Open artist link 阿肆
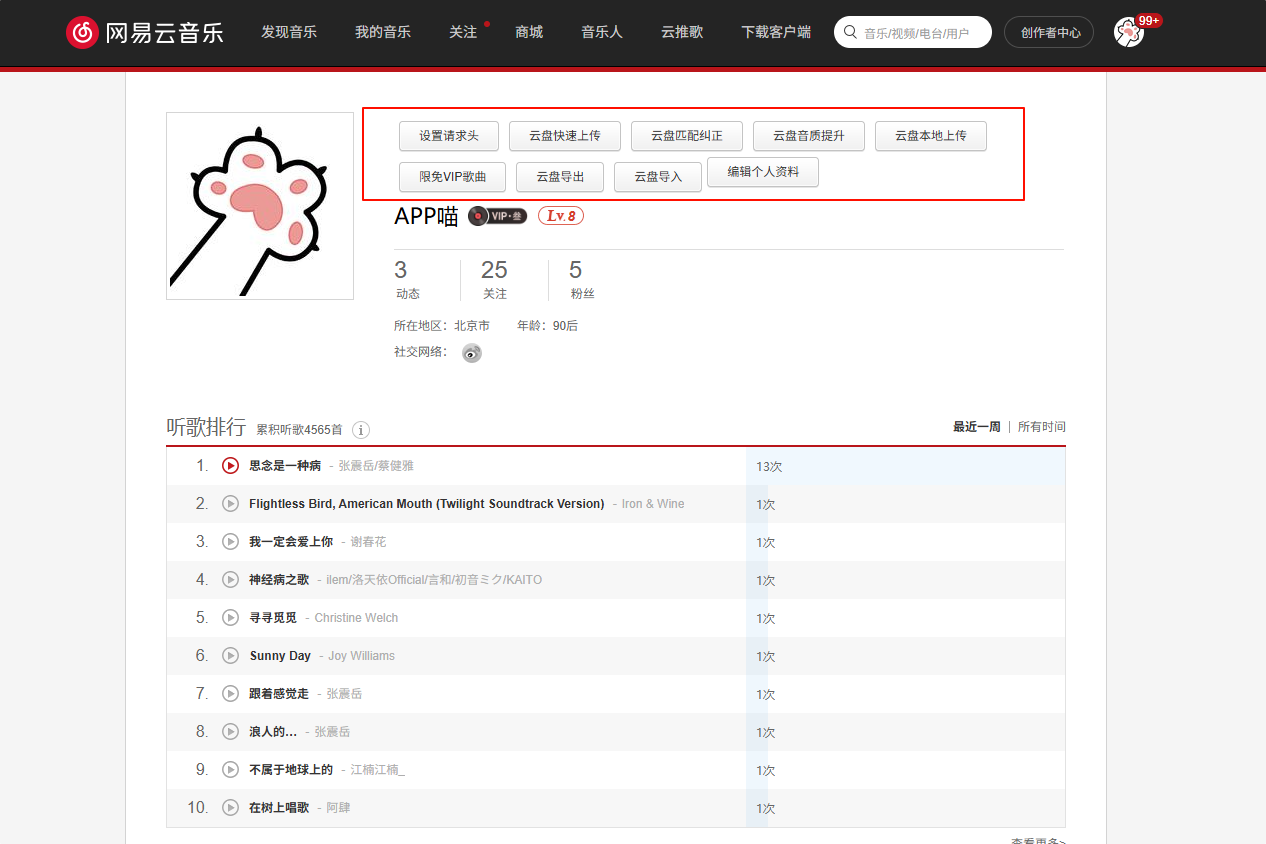Image resolution: width=1266 pixels, height=844 pixels. pos(338,808)
